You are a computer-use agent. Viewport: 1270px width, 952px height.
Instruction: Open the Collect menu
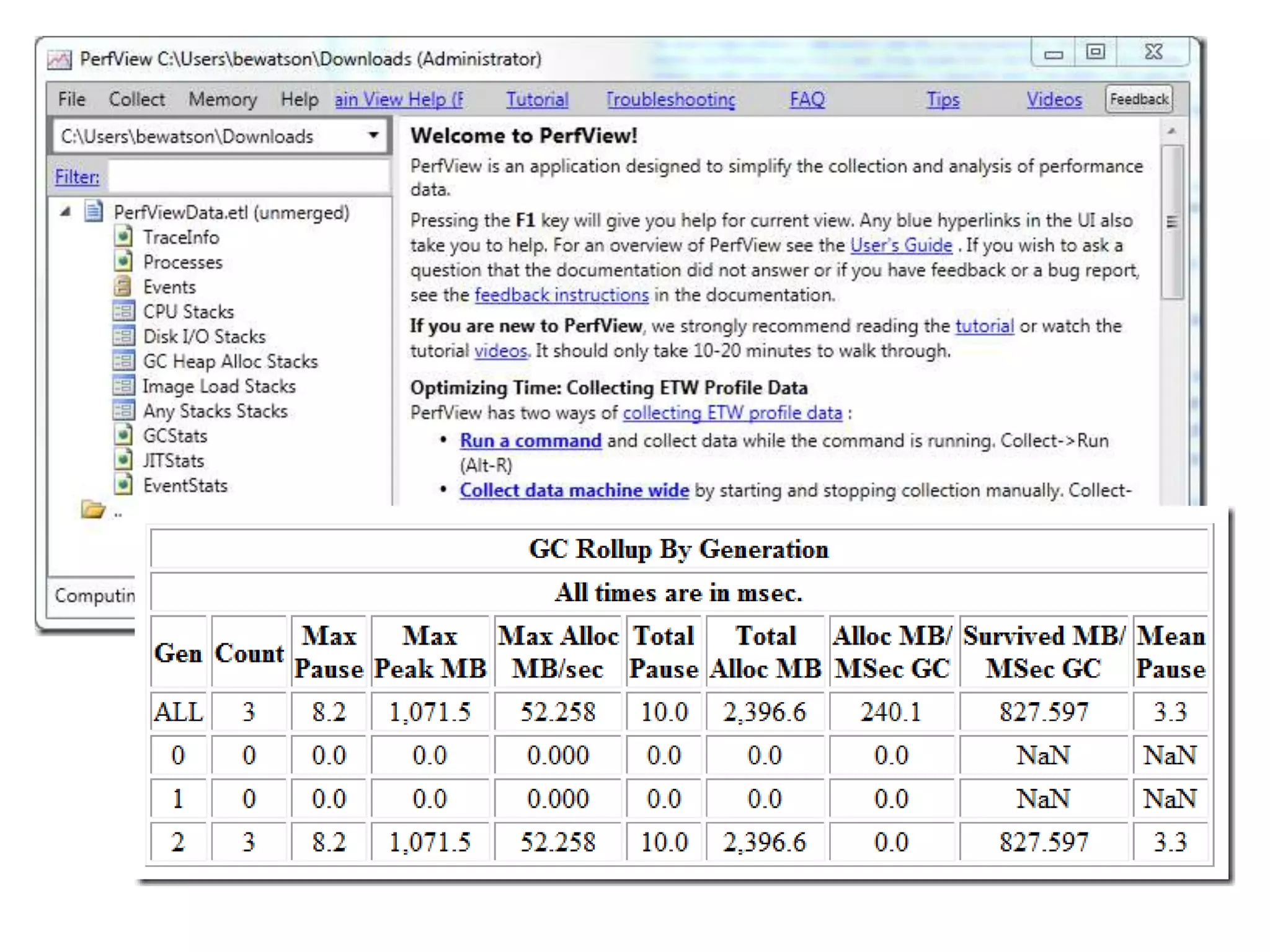point(136,99)
